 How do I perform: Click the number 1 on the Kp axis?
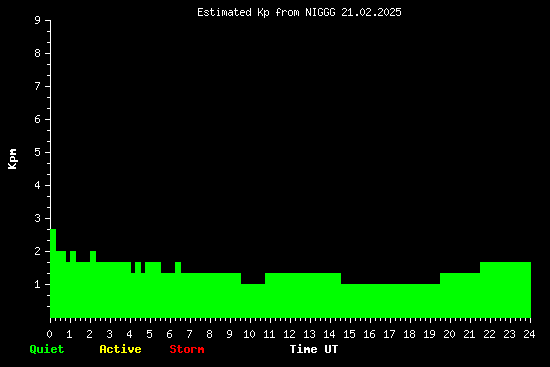pyautogui.click(x=38, y=284)
